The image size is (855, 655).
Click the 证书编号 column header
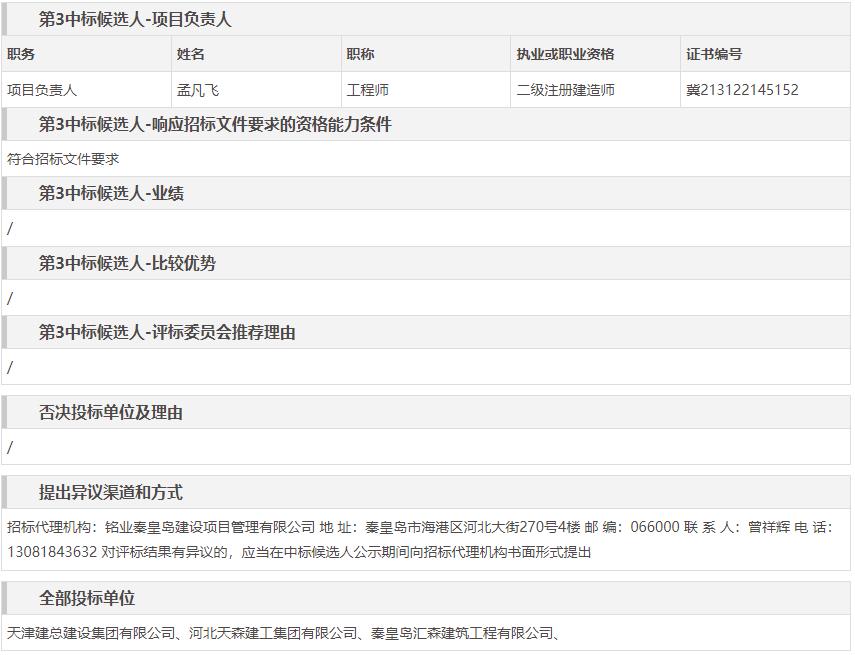714,54
